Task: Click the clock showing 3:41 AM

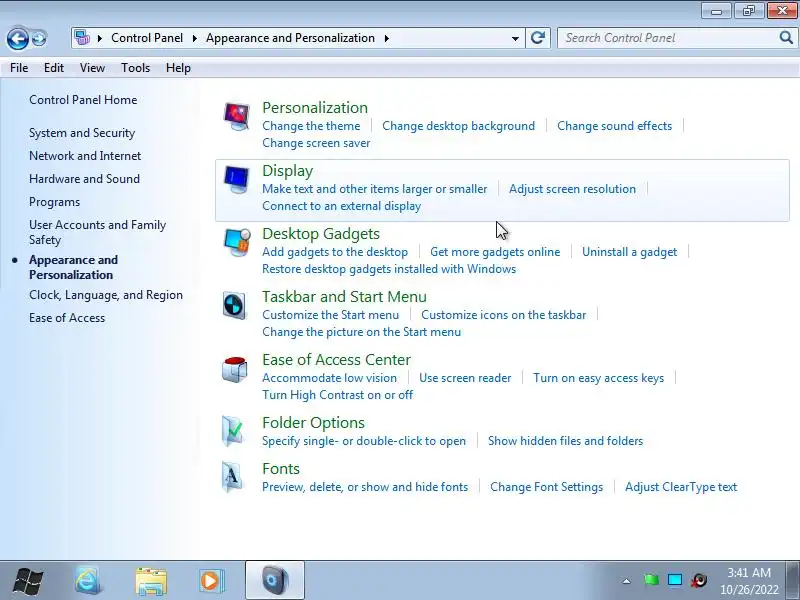Action: (x=749, y=572)
